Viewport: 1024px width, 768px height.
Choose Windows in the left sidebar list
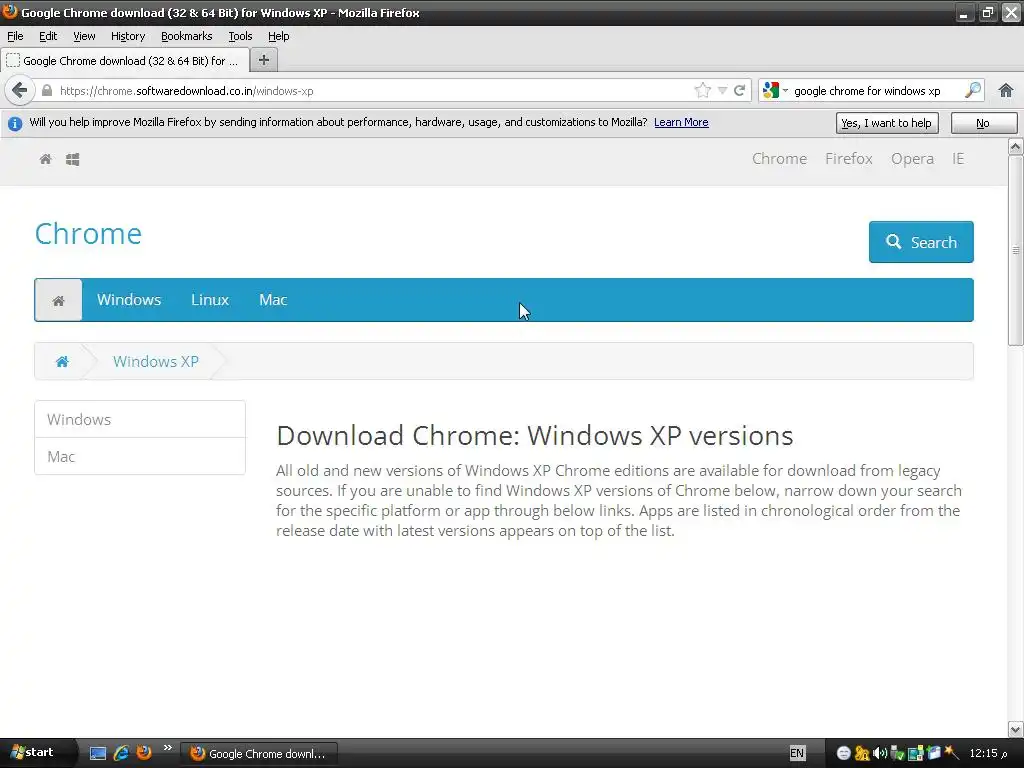(x=140, y=419)
